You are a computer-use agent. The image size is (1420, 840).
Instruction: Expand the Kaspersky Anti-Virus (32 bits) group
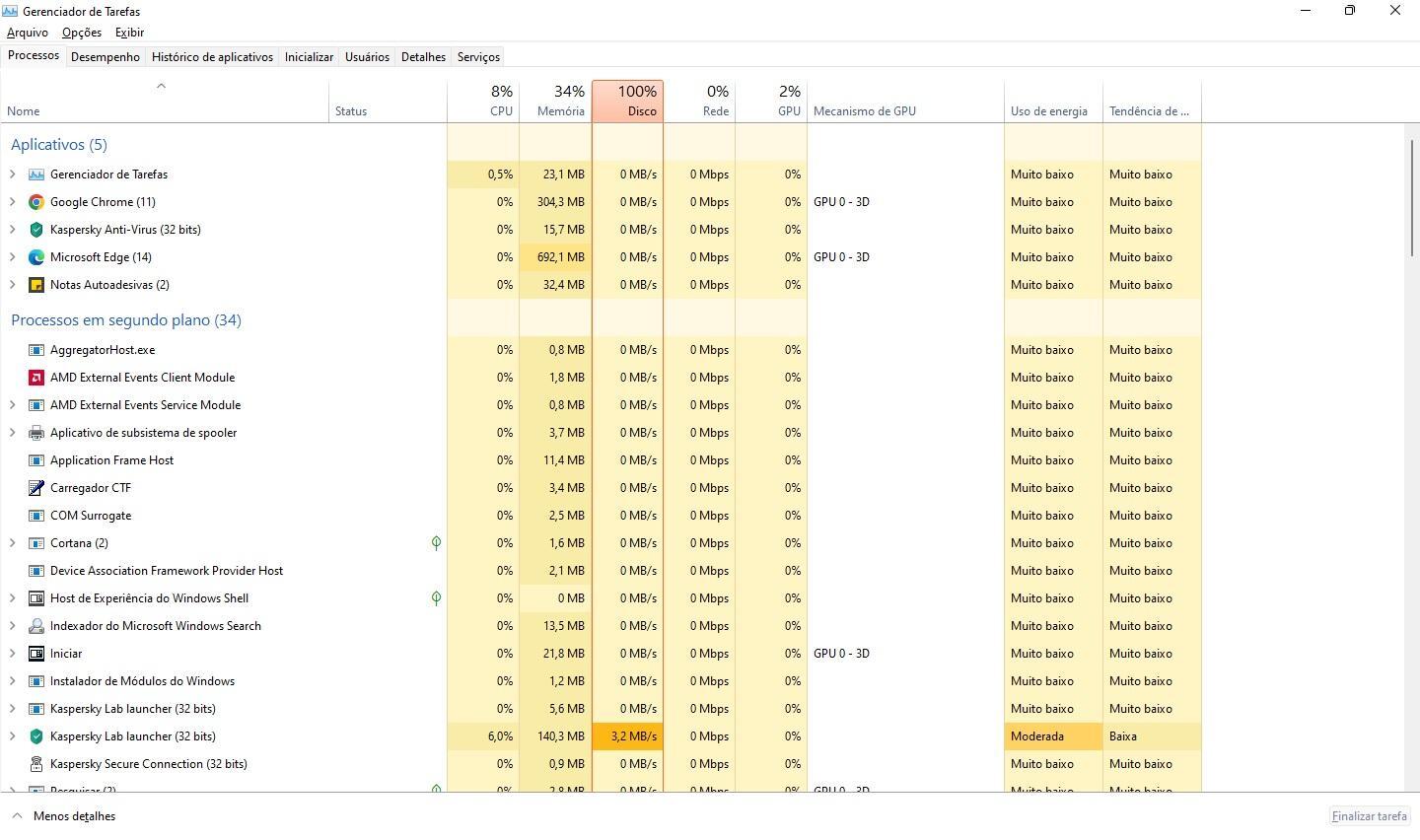click(x=12, y=230)
